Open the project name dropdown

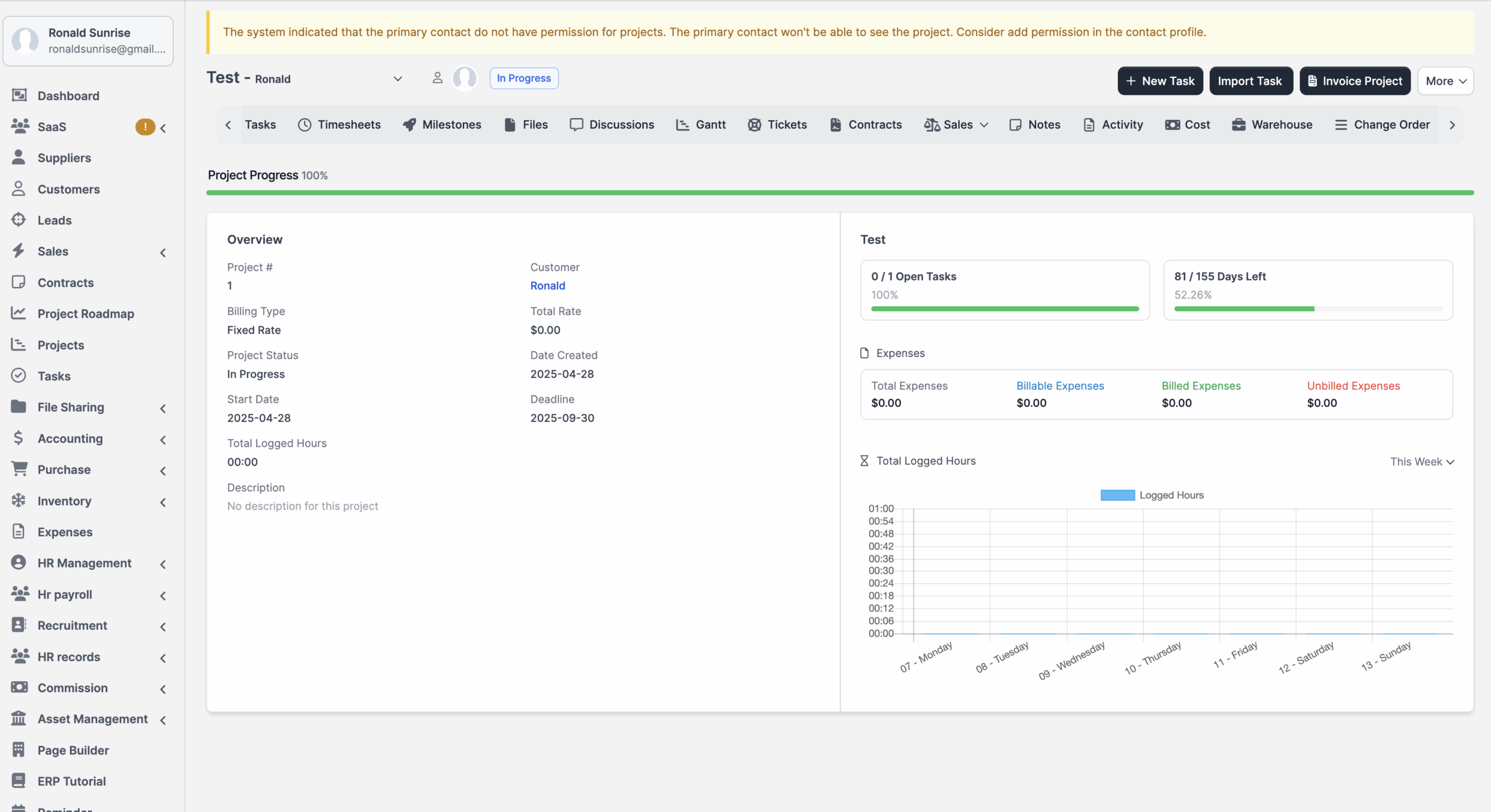[398, 79]
